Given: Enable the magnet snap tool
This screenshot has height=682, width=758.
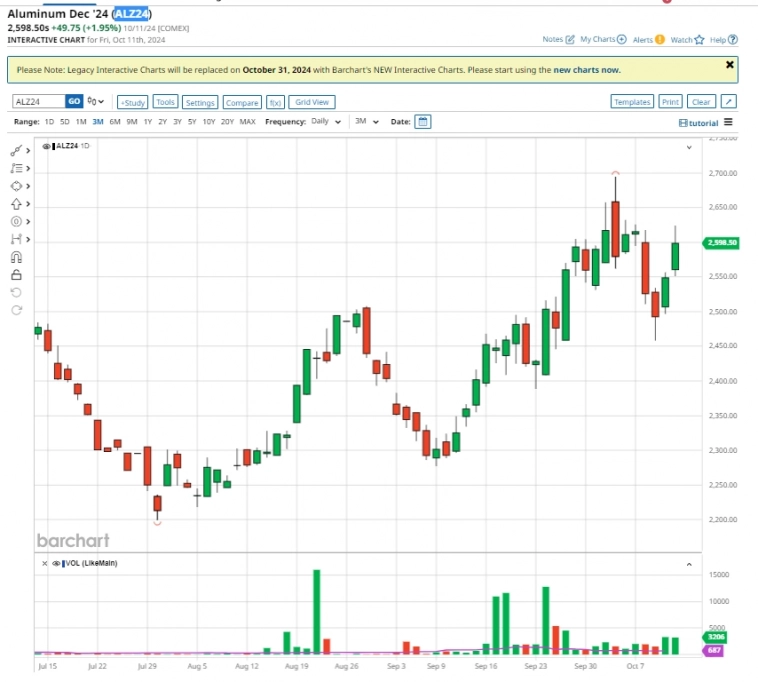Looking at the screenshot, I should [16, 258].
